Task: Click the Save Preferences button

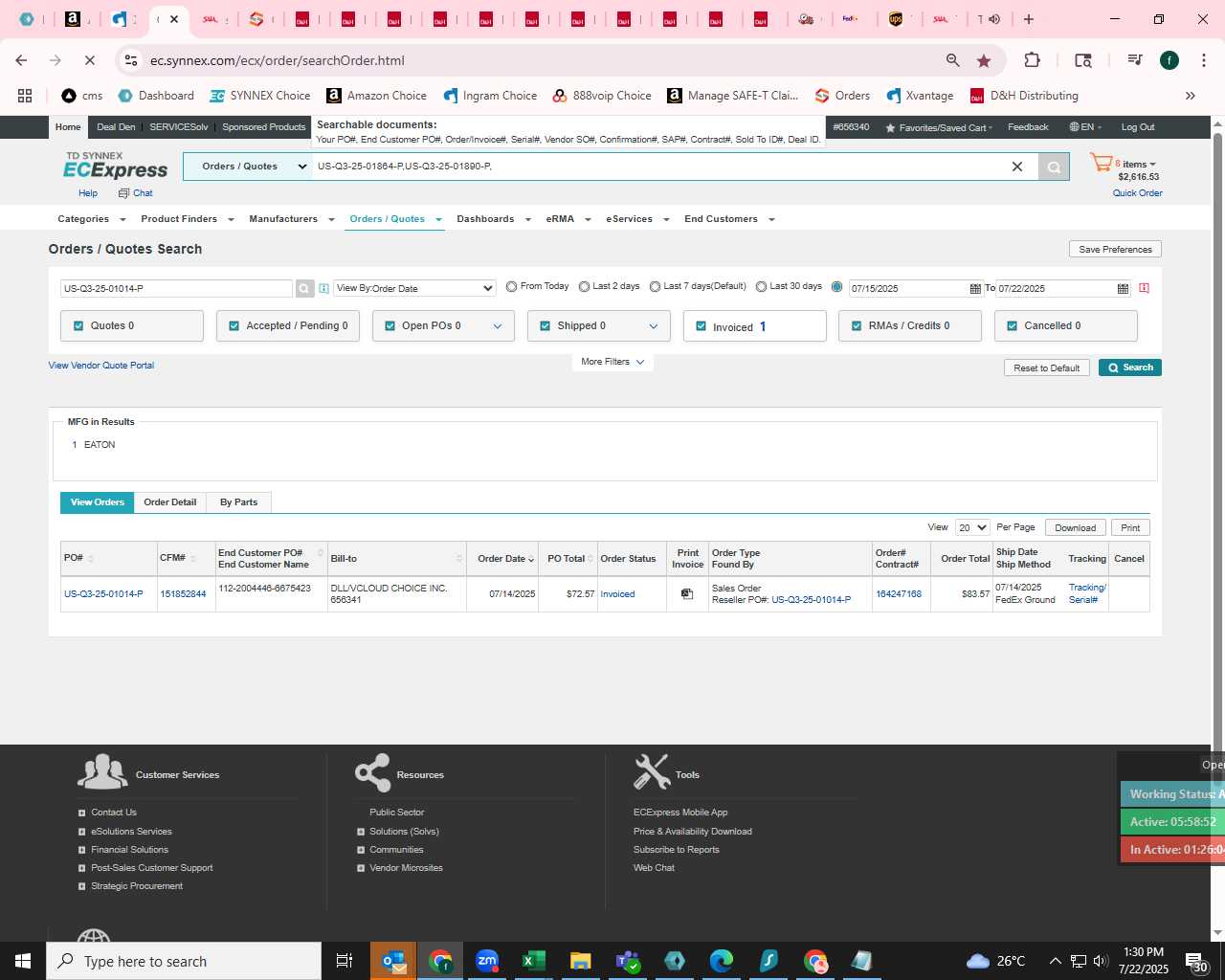Action: point(1115,249)
